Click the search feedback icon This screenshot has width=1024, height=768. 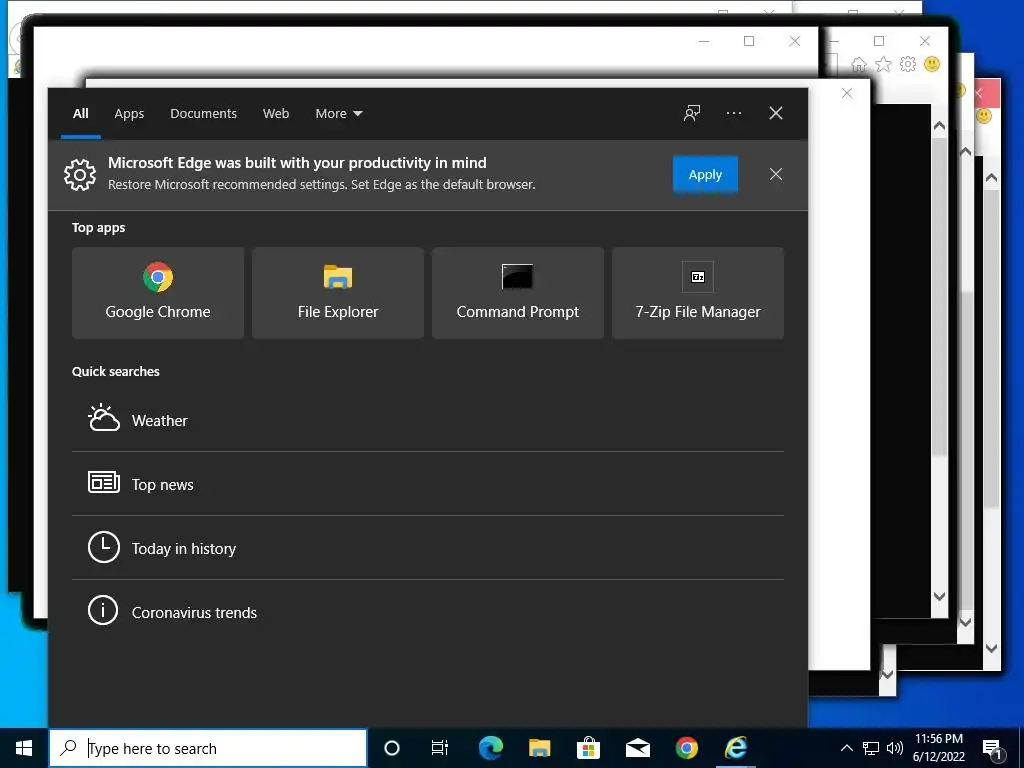tap(692, 113)
